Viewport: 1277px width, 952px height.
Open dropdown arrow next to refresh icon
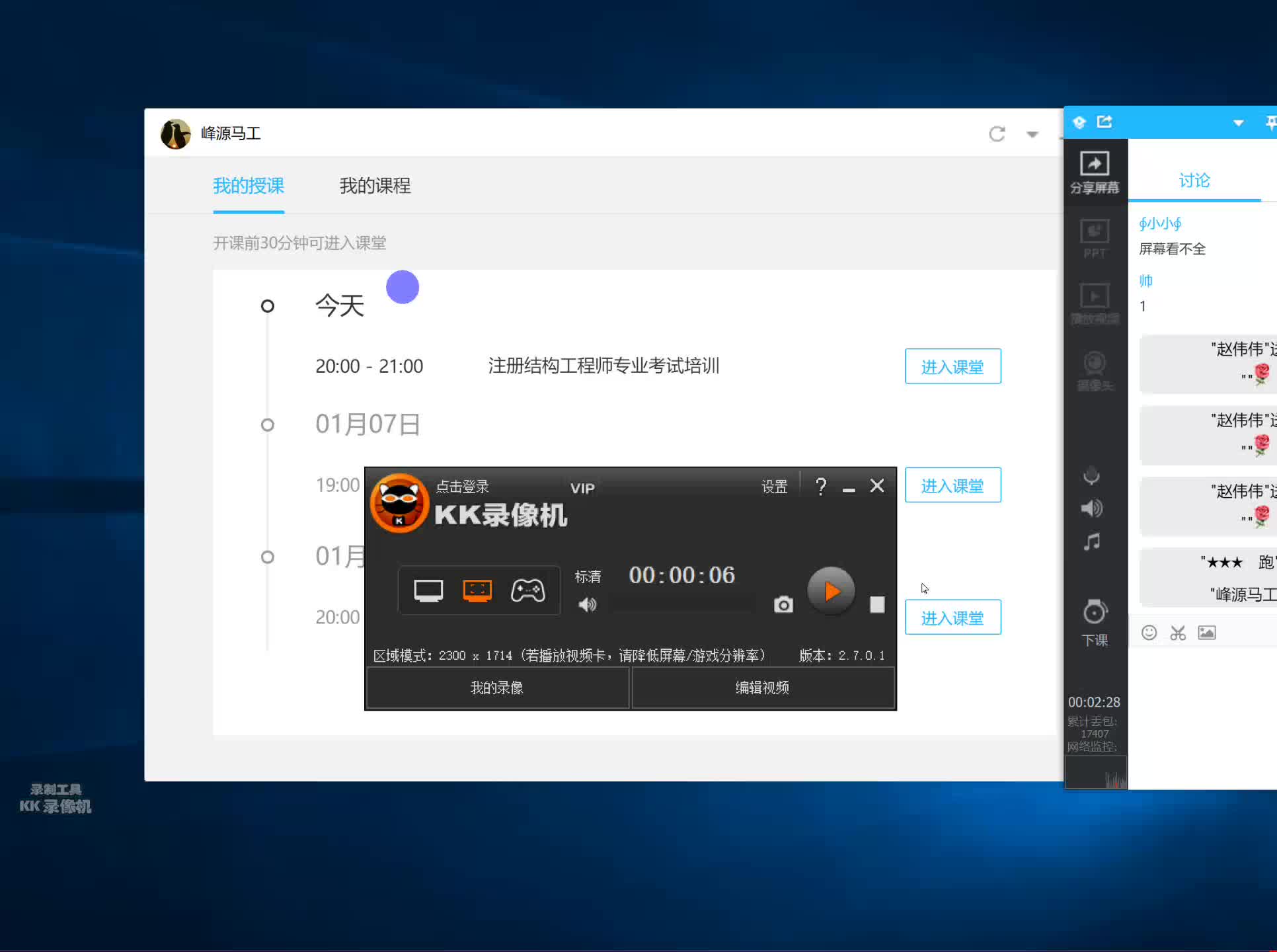(1032, 134)
